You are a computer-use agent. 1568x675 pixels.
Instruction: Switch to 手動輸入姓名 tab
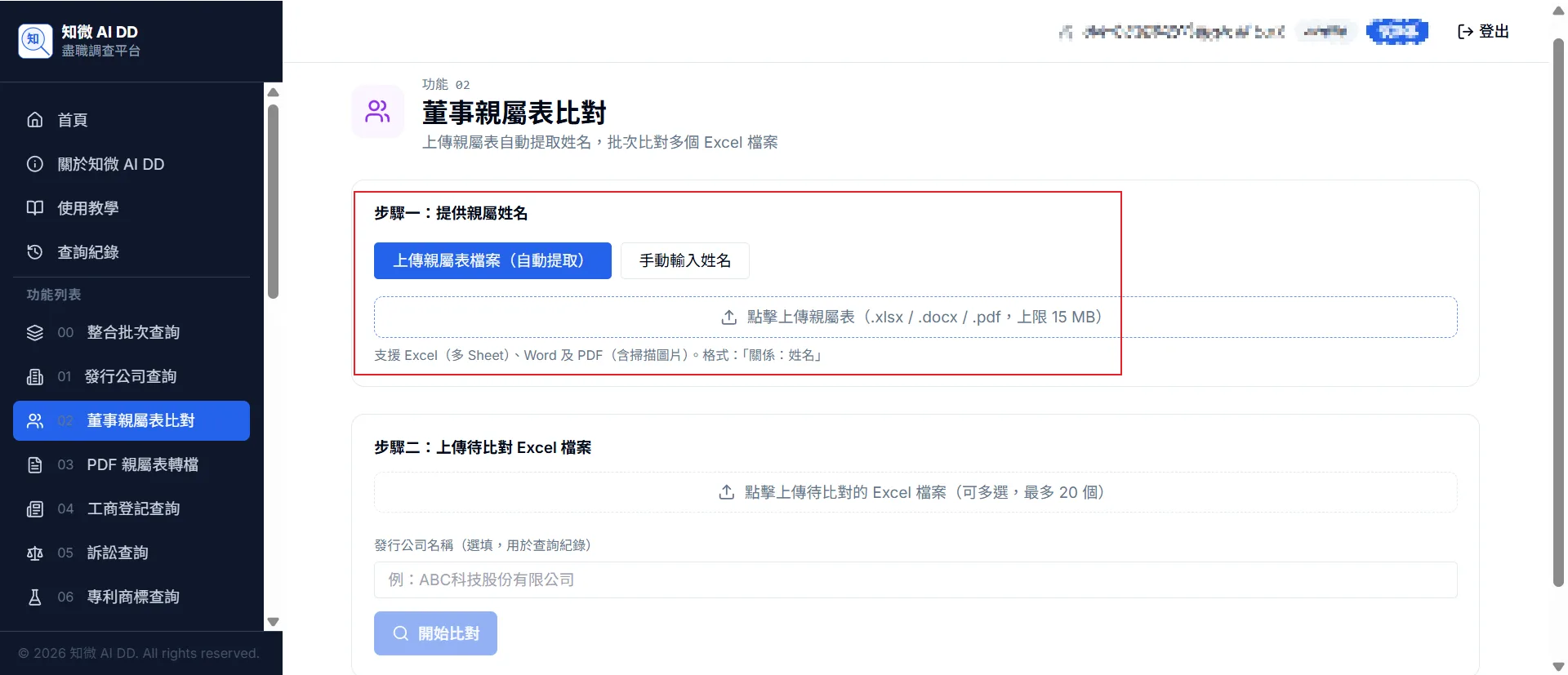pyautogui.click(x=684, y=260)
